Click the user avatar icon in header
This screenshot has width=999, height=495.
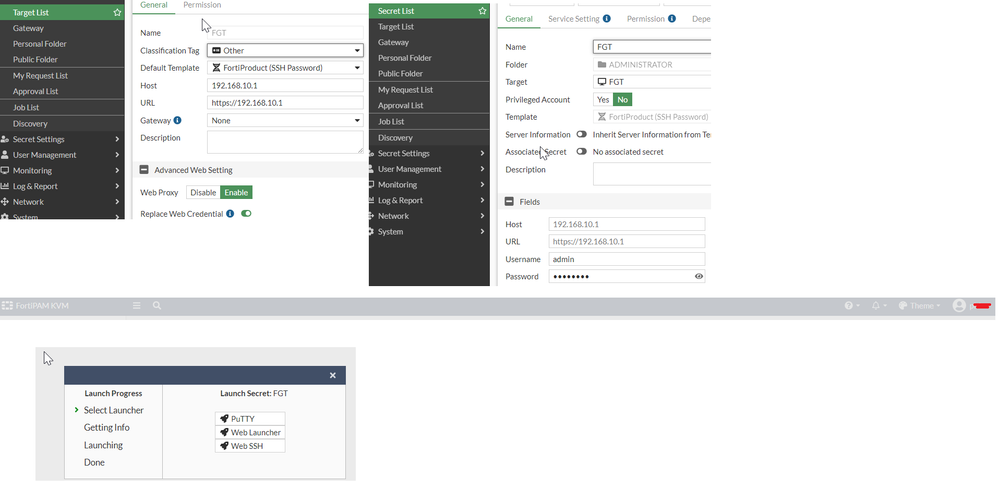tap(959, 306)
